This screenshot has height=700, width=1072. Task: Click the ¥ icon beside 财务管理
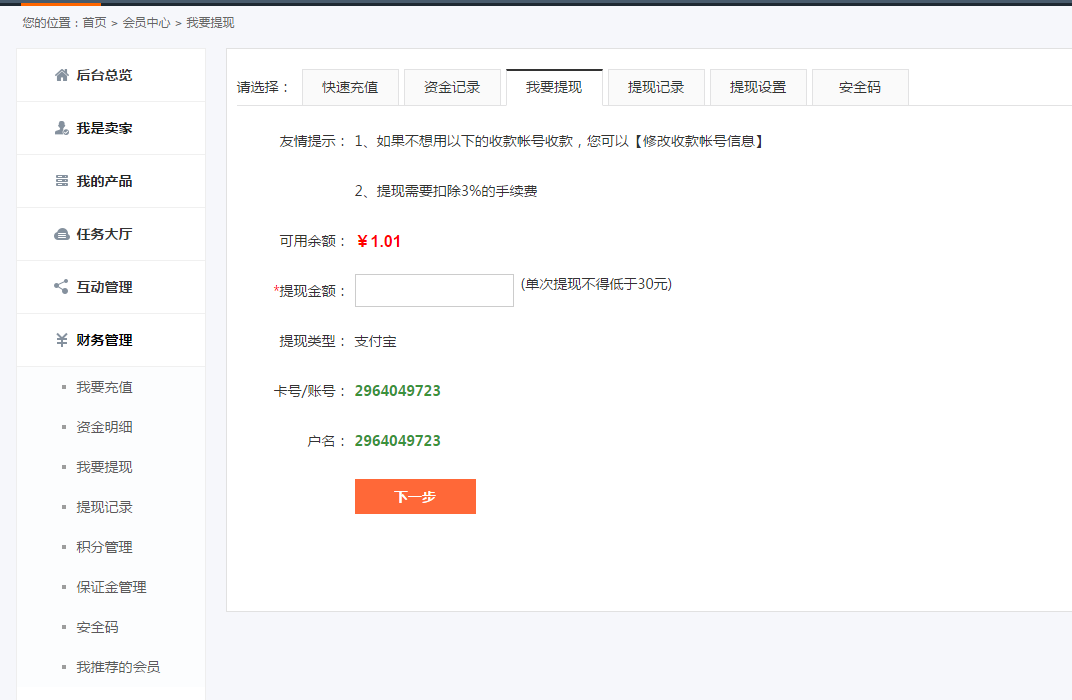click(x=62, y=340)
